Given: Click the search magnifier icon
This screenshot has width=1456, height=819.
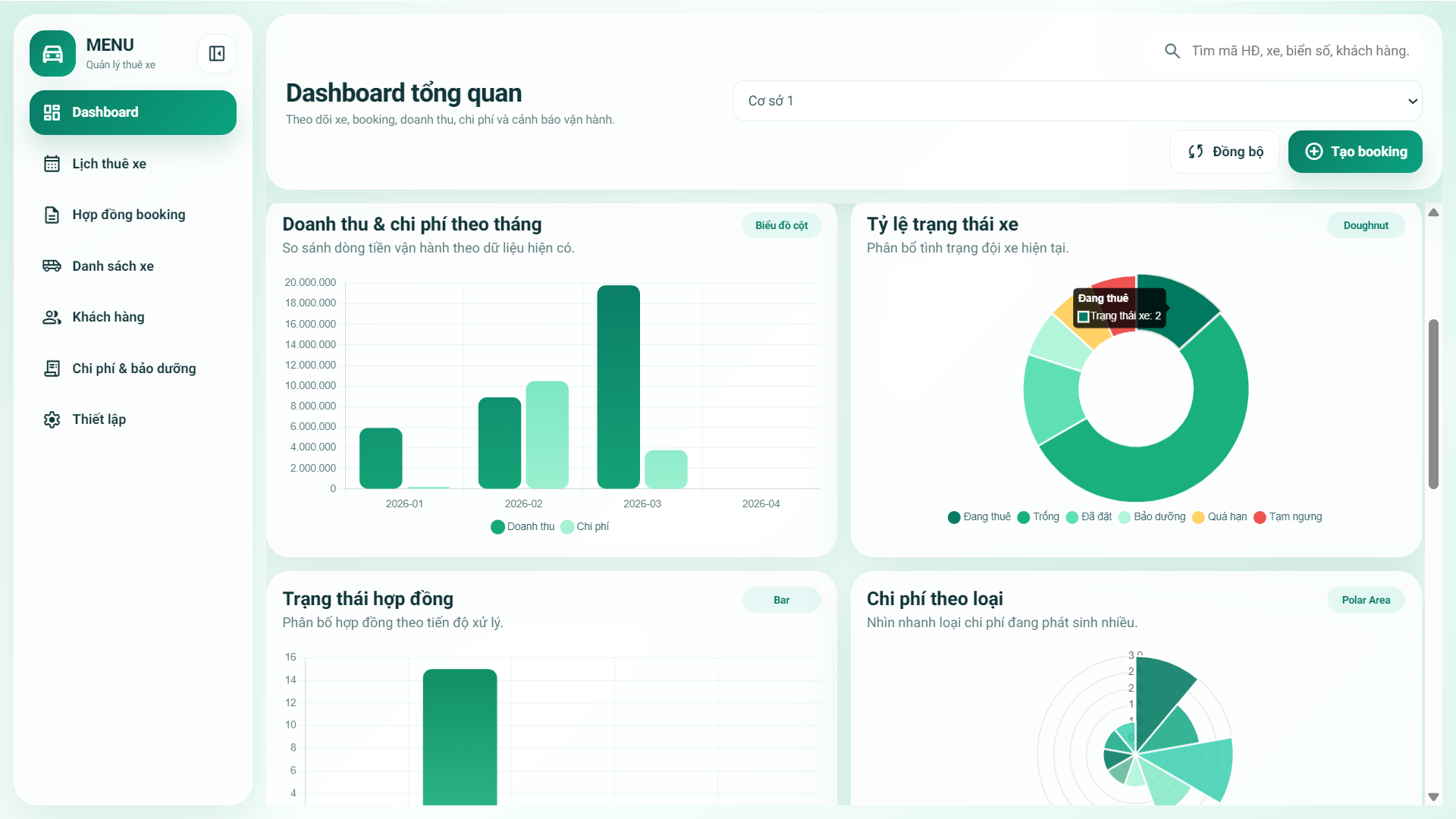Looking at the screenshot, I should (1172, 50).
